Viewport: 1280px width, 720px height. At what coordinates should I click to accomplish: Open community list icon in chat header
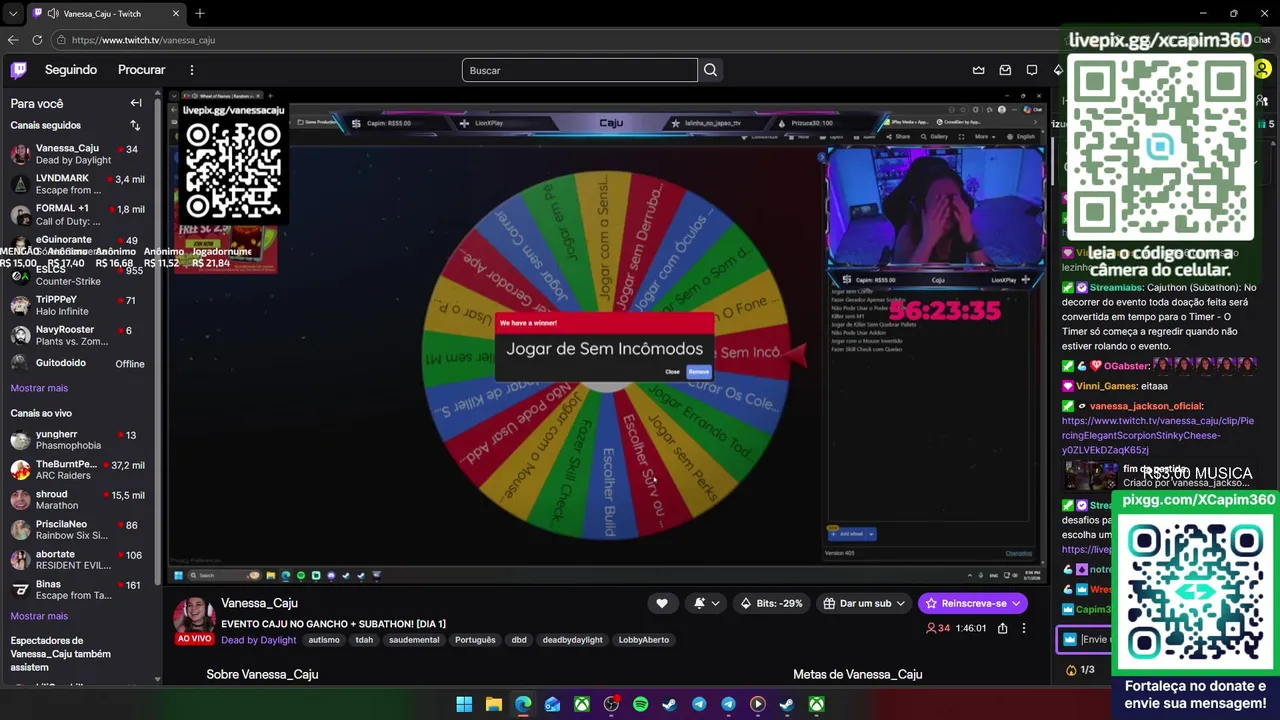[1264, 101]
